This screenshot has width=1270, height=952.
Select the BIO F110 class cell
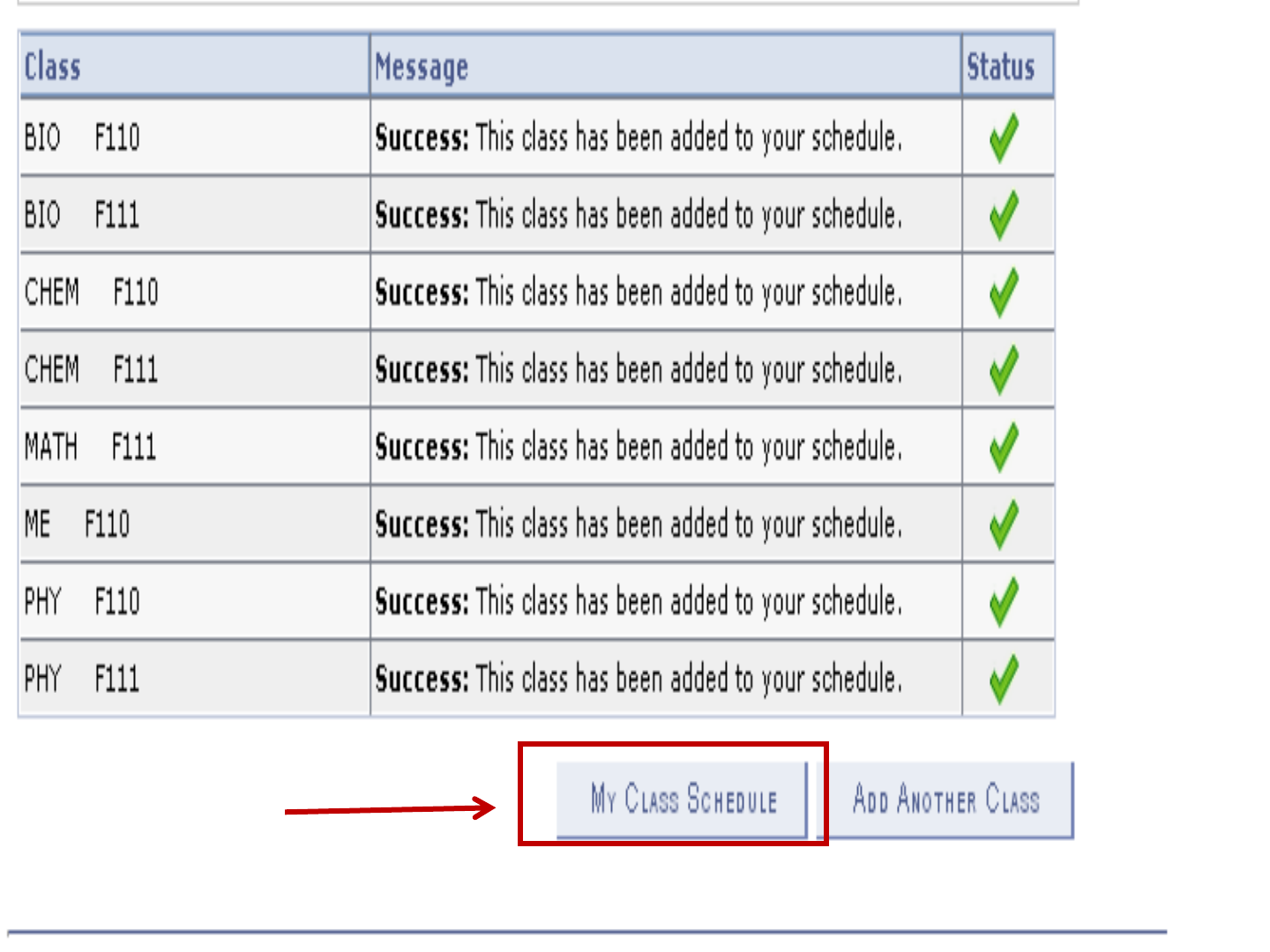pos(82,138)
